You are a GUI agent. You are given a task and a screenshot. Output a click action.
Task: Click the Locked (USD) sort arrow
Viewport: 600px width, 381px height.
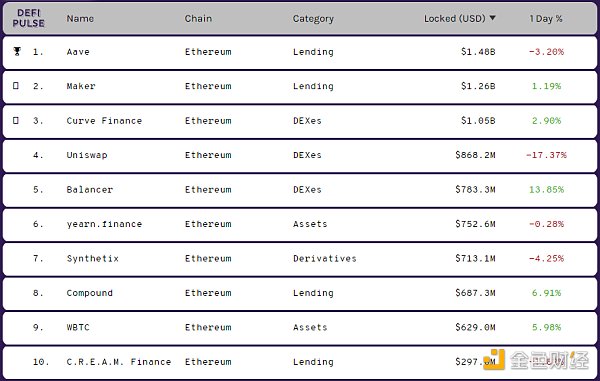point(492,18)
